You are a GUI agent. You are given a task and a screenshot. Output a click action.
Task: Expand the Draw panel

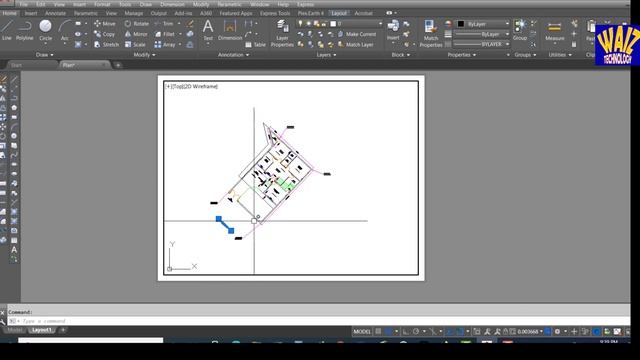44,55
